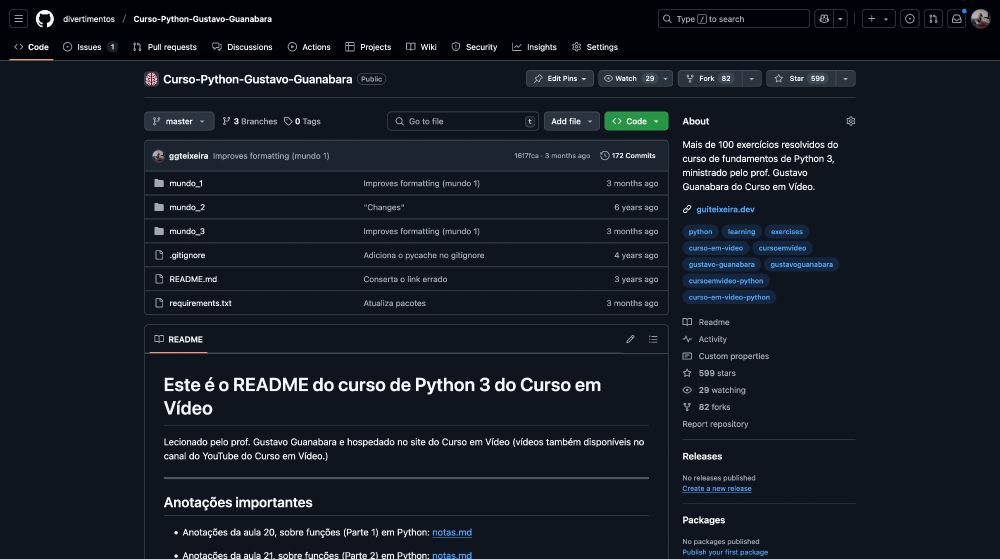Click ggteixeira commit author avatar
The width and height of the screenshot is (1000, 559).
click(x=158, y=156)
